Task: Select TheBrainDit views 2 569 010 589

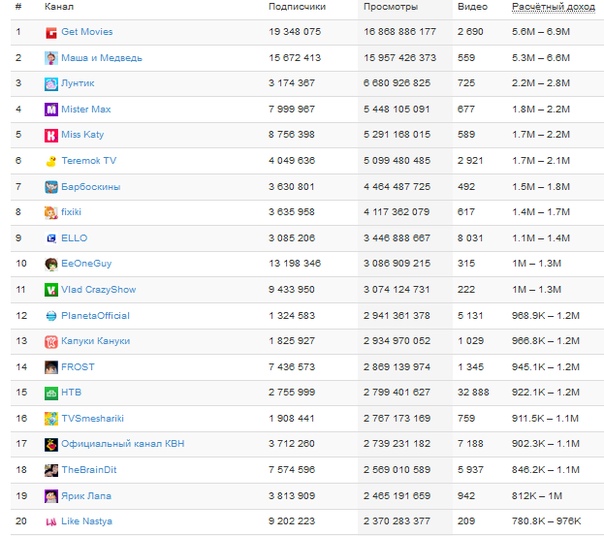Action: 397,470
